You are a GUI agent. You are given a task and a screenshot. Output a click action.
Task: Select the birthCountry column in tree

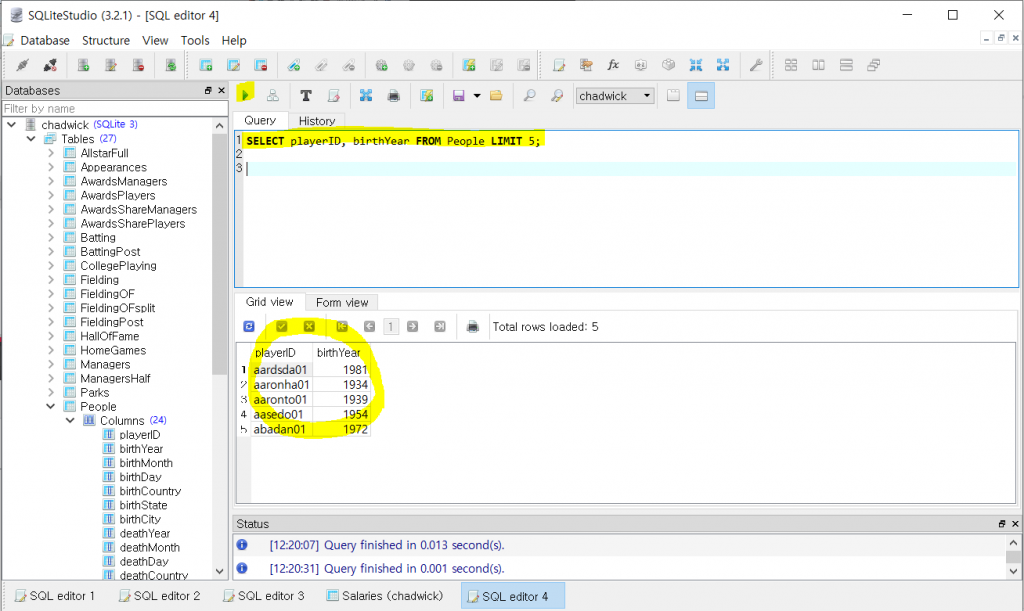[150, 491]
